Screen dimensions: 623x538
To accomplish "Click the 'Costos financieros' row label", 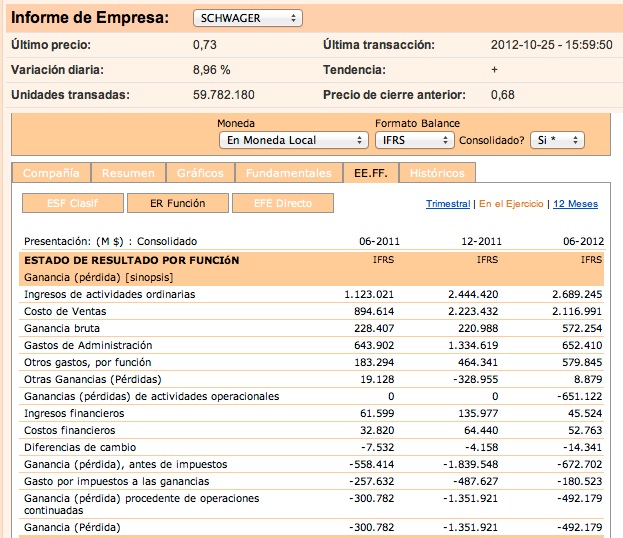I will click(70, 430).
